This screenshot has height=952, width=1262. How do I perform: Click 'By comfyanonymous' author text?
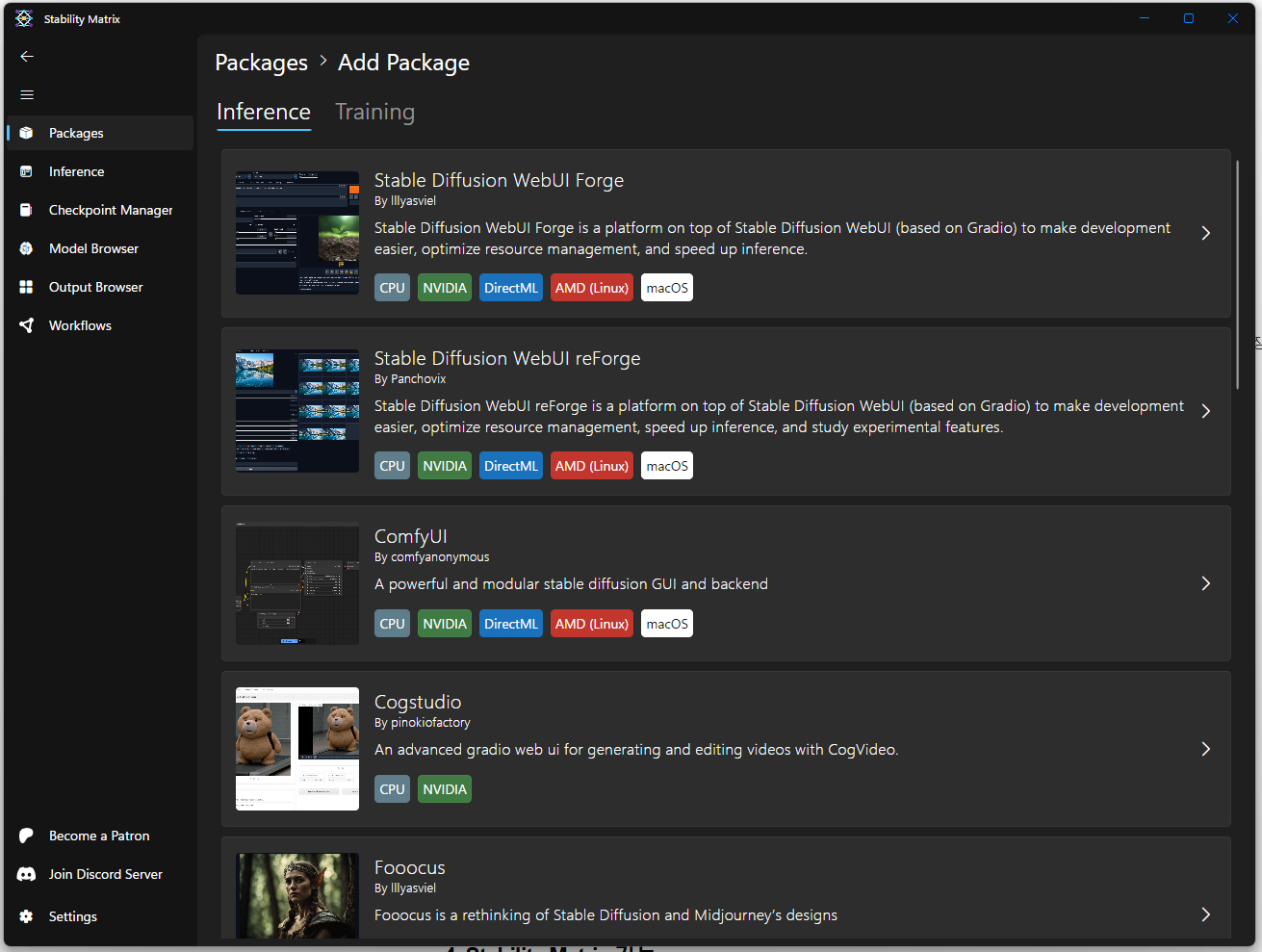[x=432, y=557]
